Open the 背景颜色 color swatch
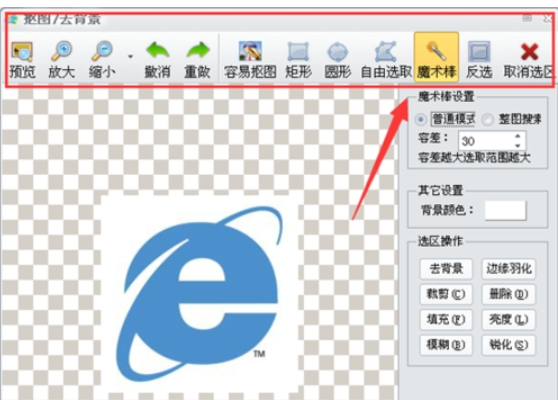558x400 pixels. tap(505, 210)
